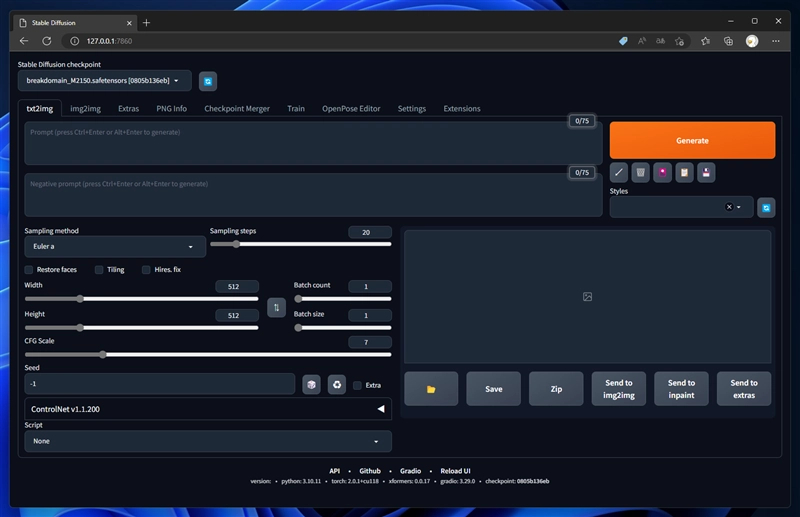Click the shopping tag icon in address bar
Viewport: 800px width, 517px height.
click(623, 41)
